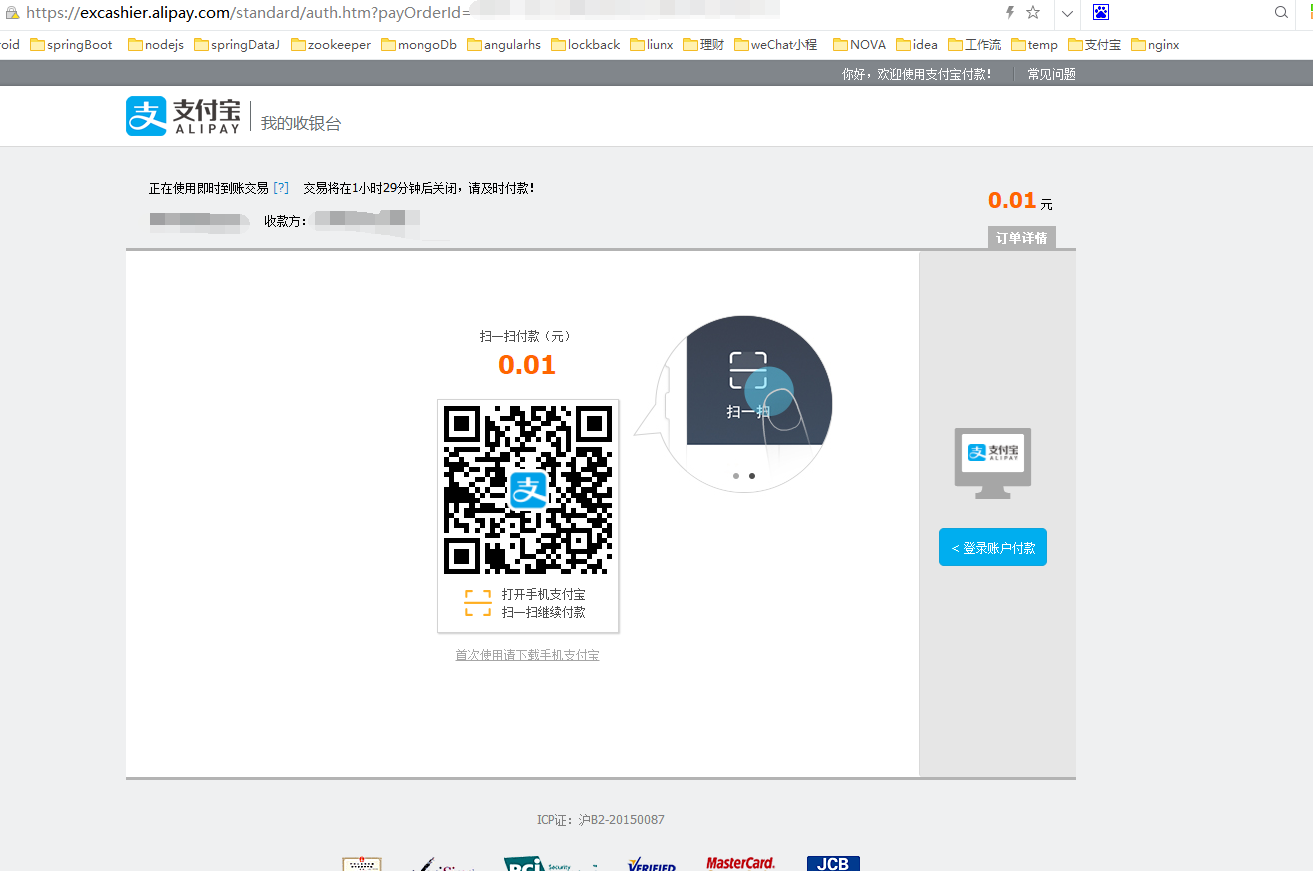Expand 订单详情 order details tab
1313x871 pixels.
1021,238
